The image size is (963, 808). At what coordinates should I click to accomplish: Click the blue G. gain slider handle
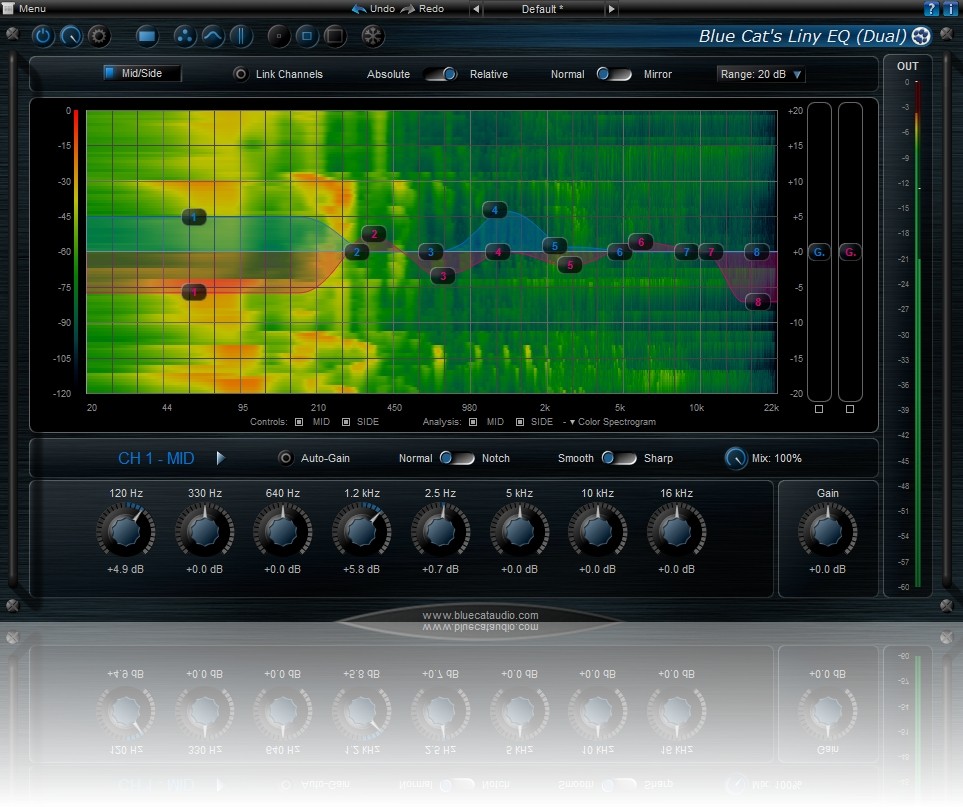coord(819,252)
